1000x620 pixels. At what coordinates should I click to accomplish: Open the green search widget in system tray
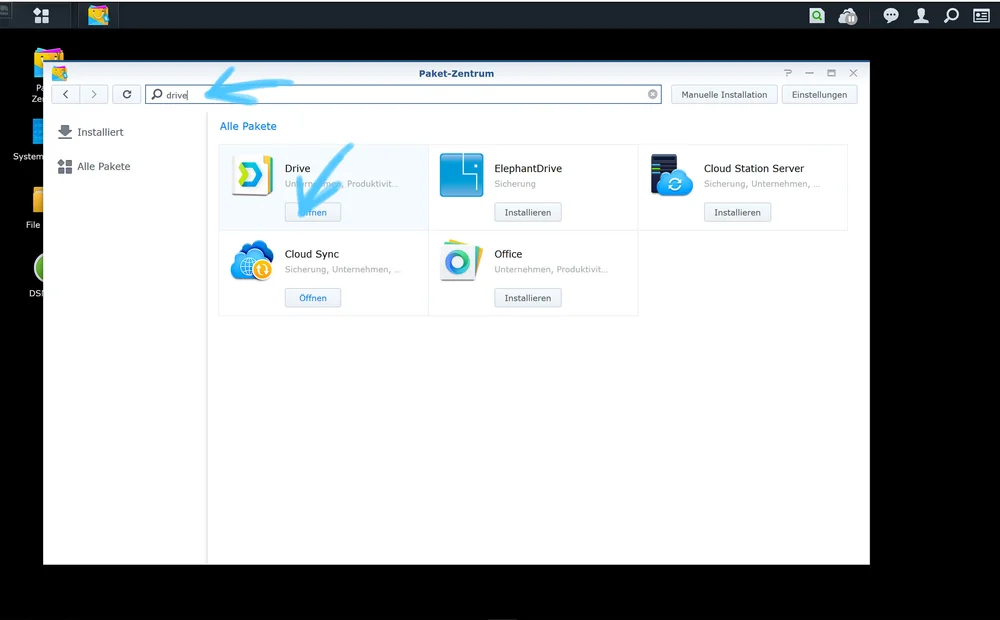coord(817,16)
